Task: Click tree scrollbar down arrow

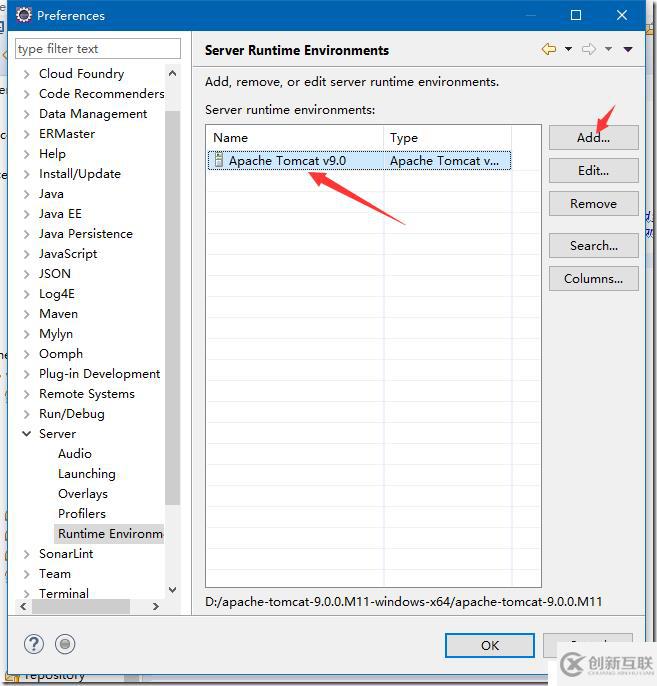Action: pos(173,590)
